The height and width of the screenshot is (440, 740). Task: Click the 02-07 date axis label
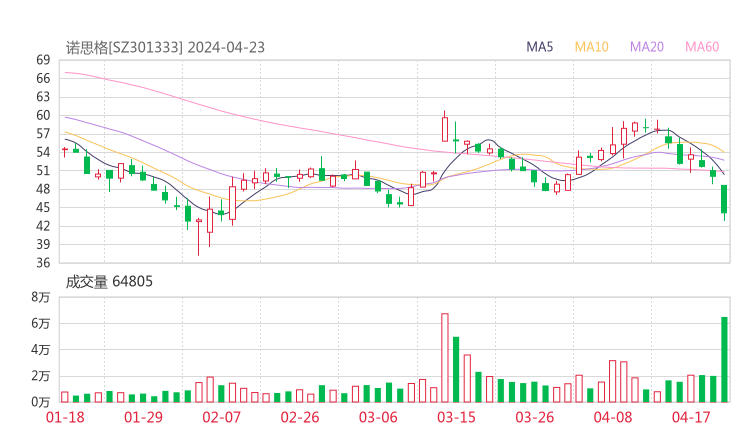221,417
